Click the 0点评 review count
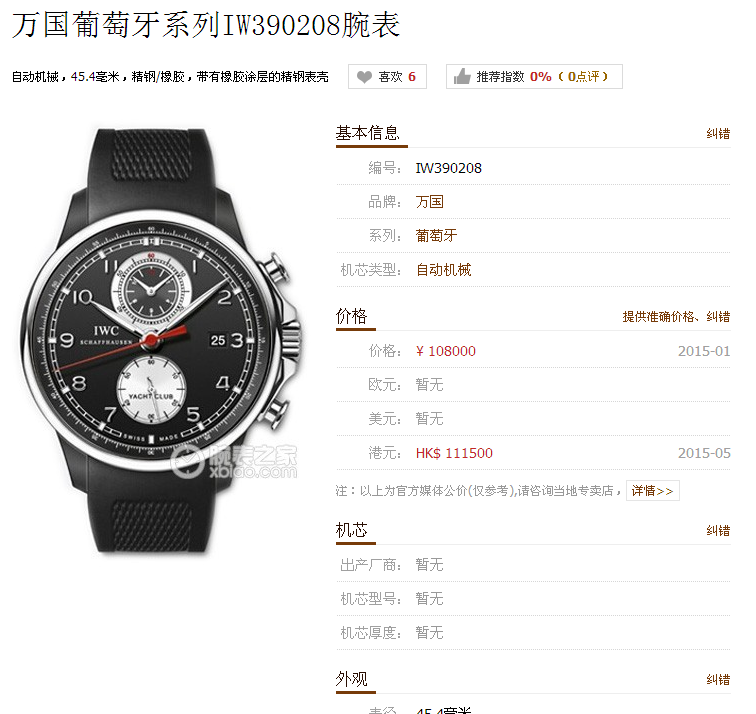Image resolution: width=756 pixels, height=714 pixels. [x=583, y=77]
